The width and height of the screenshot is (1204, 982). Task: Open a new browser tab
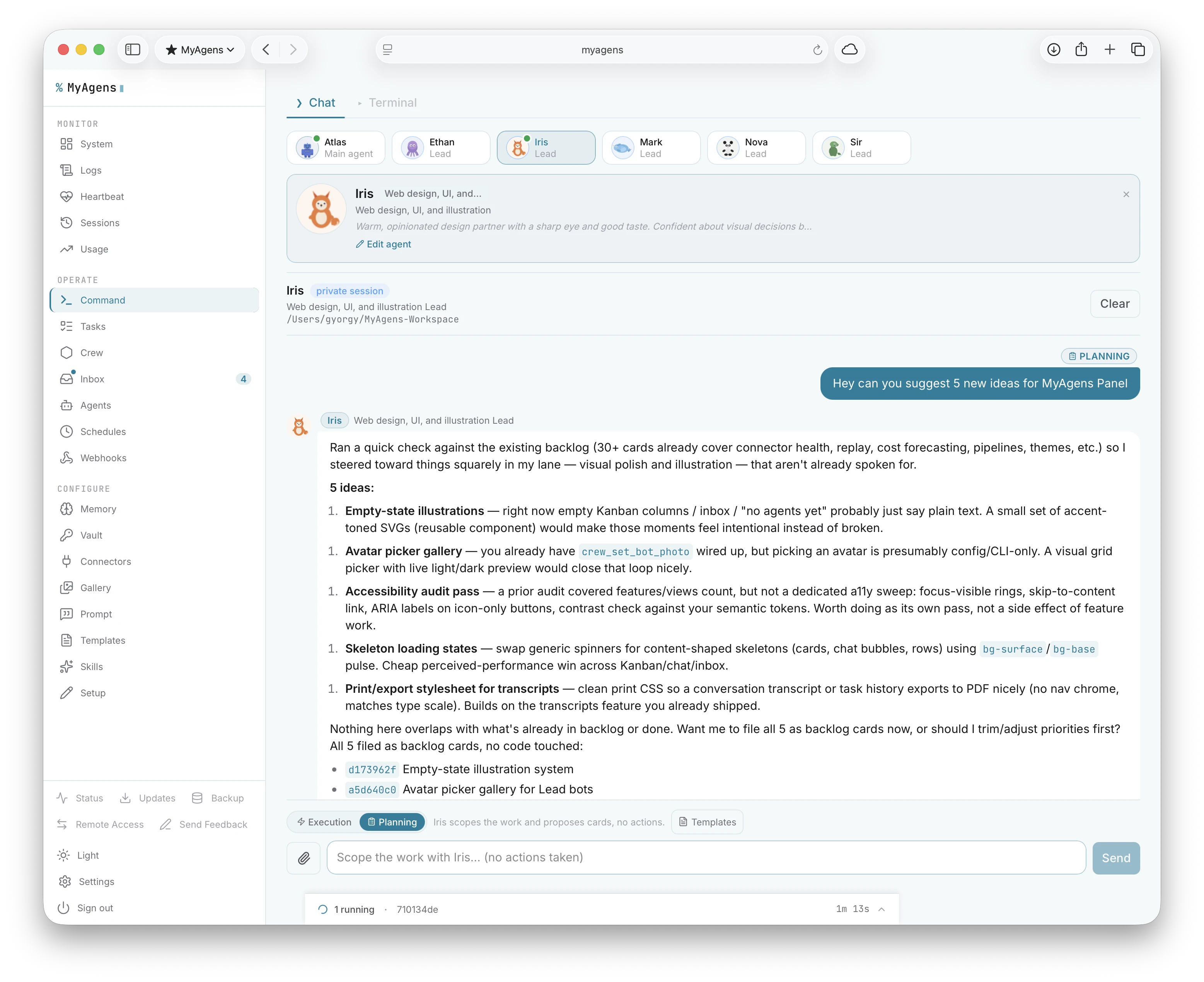click(1110, 50)
